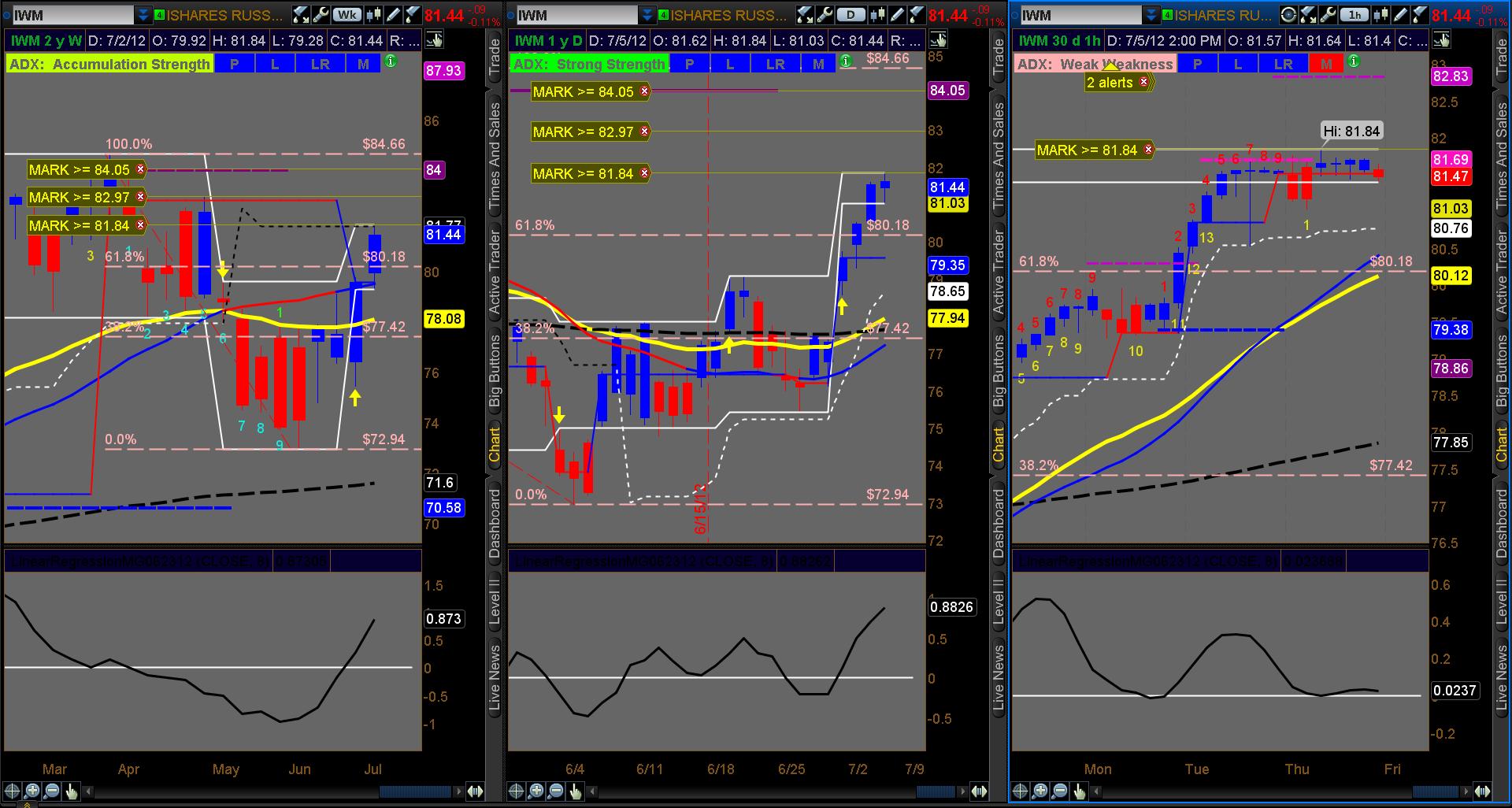The image size is (1512, 808).
Task: Open the Trade side tab of weekly chart
Action: (495, 56)
